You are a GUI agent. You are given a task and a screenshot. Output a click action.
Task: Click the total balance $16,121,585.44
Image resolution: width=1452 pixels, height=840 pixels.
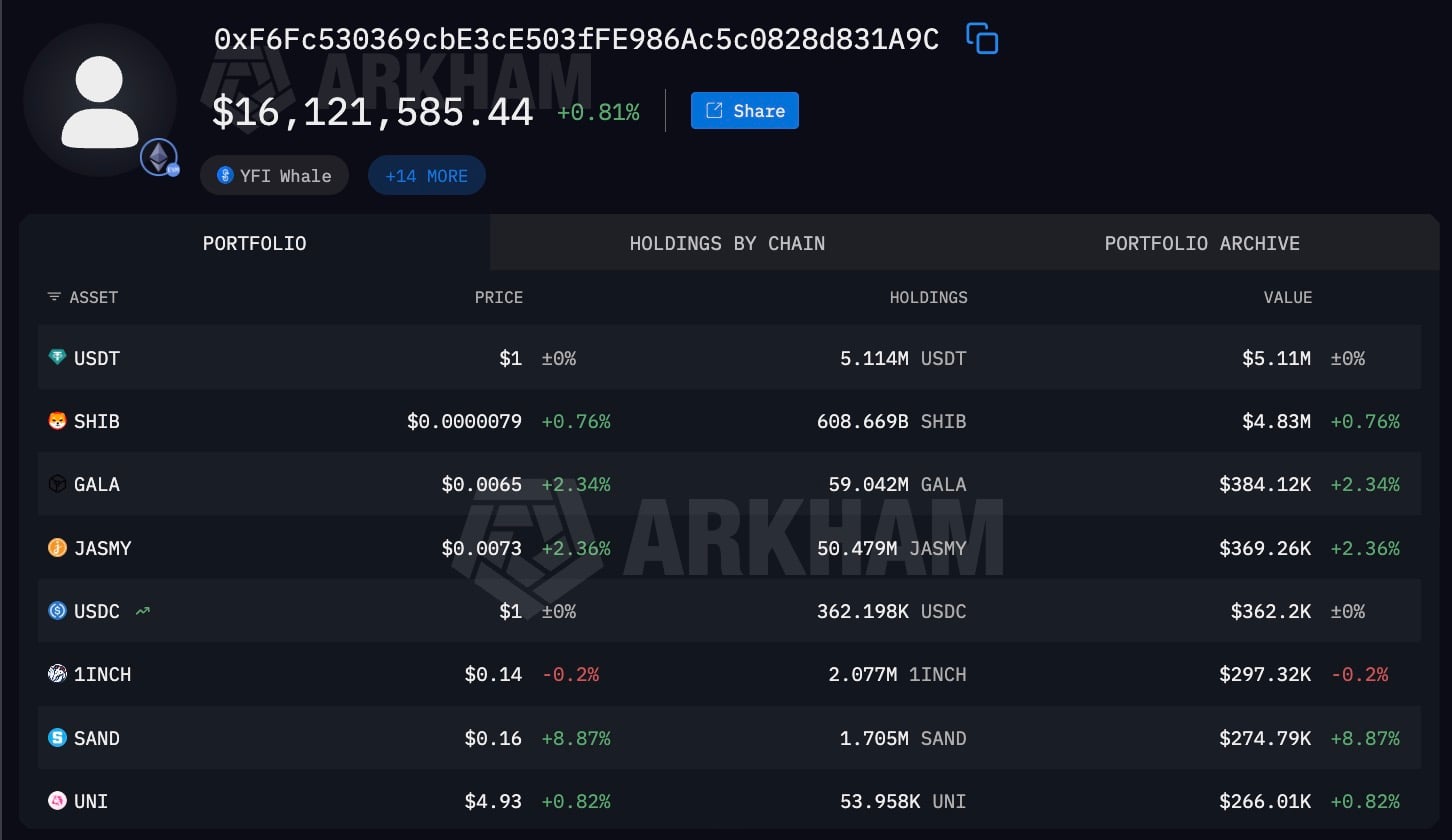click(x=373, y=112)
